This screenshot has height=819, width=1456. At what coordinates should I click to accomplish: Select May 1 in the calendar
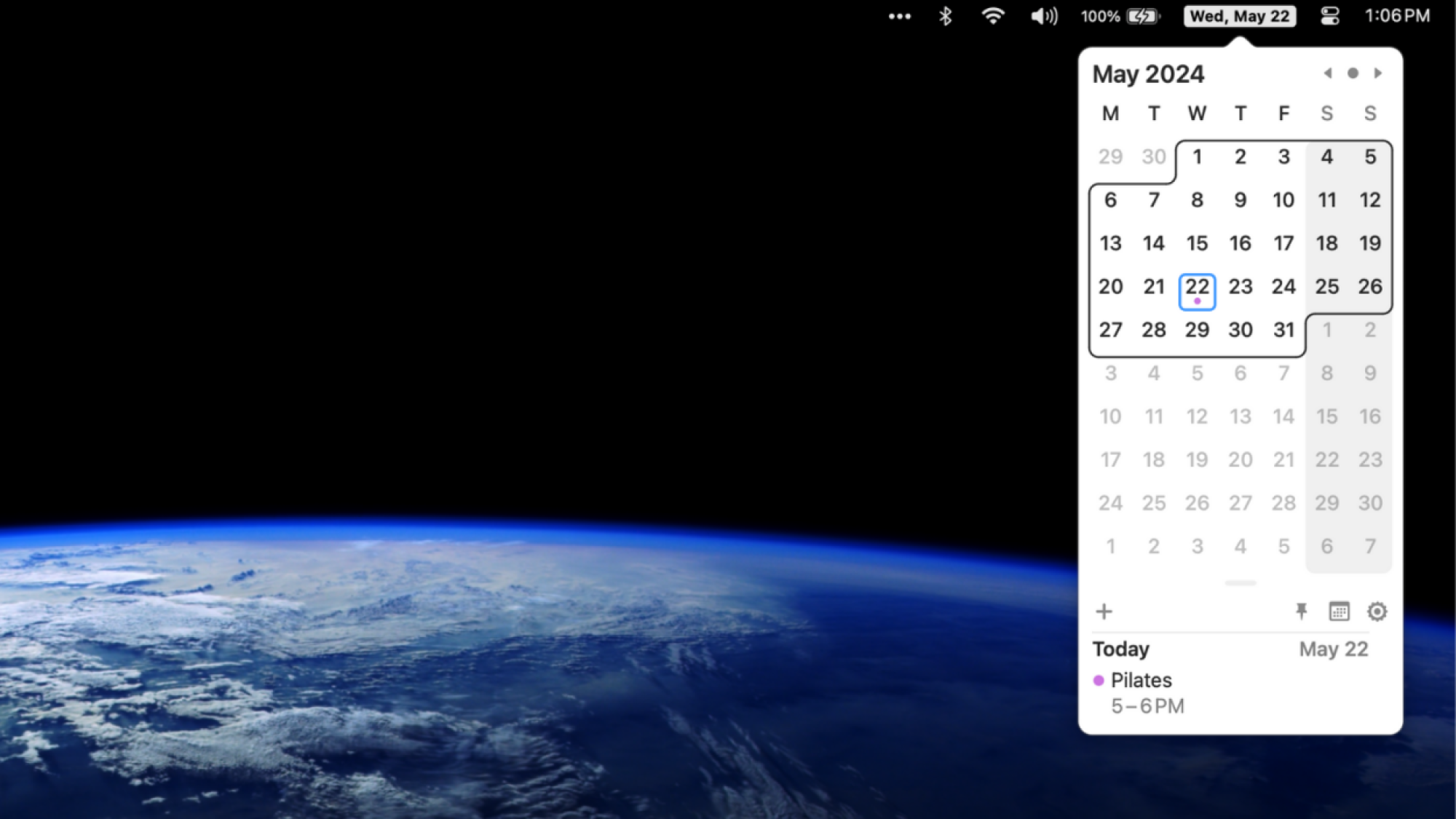point(1197,157)
